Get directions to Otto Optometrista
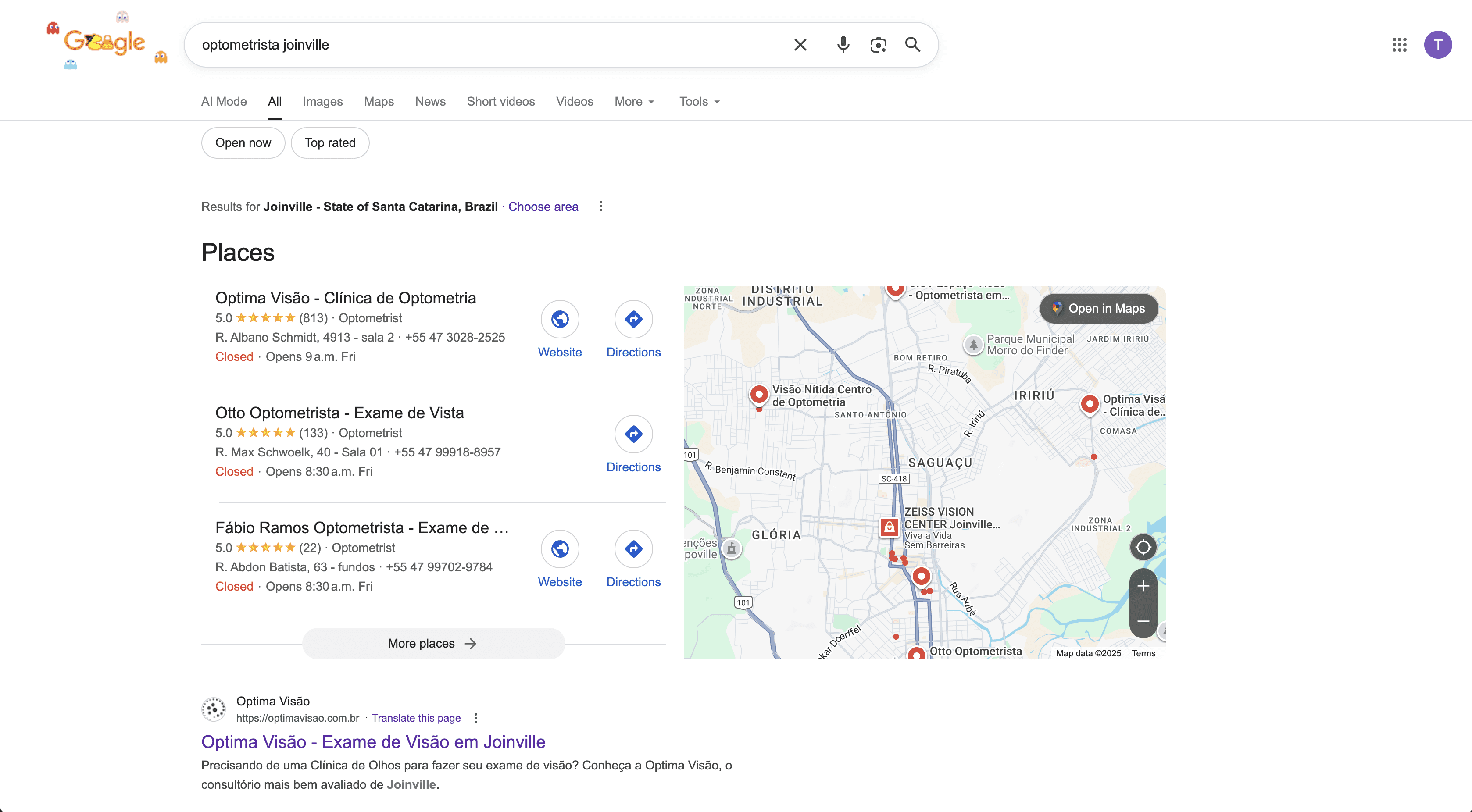Screen dimensions: 1472x812 [x=633, y=434]
